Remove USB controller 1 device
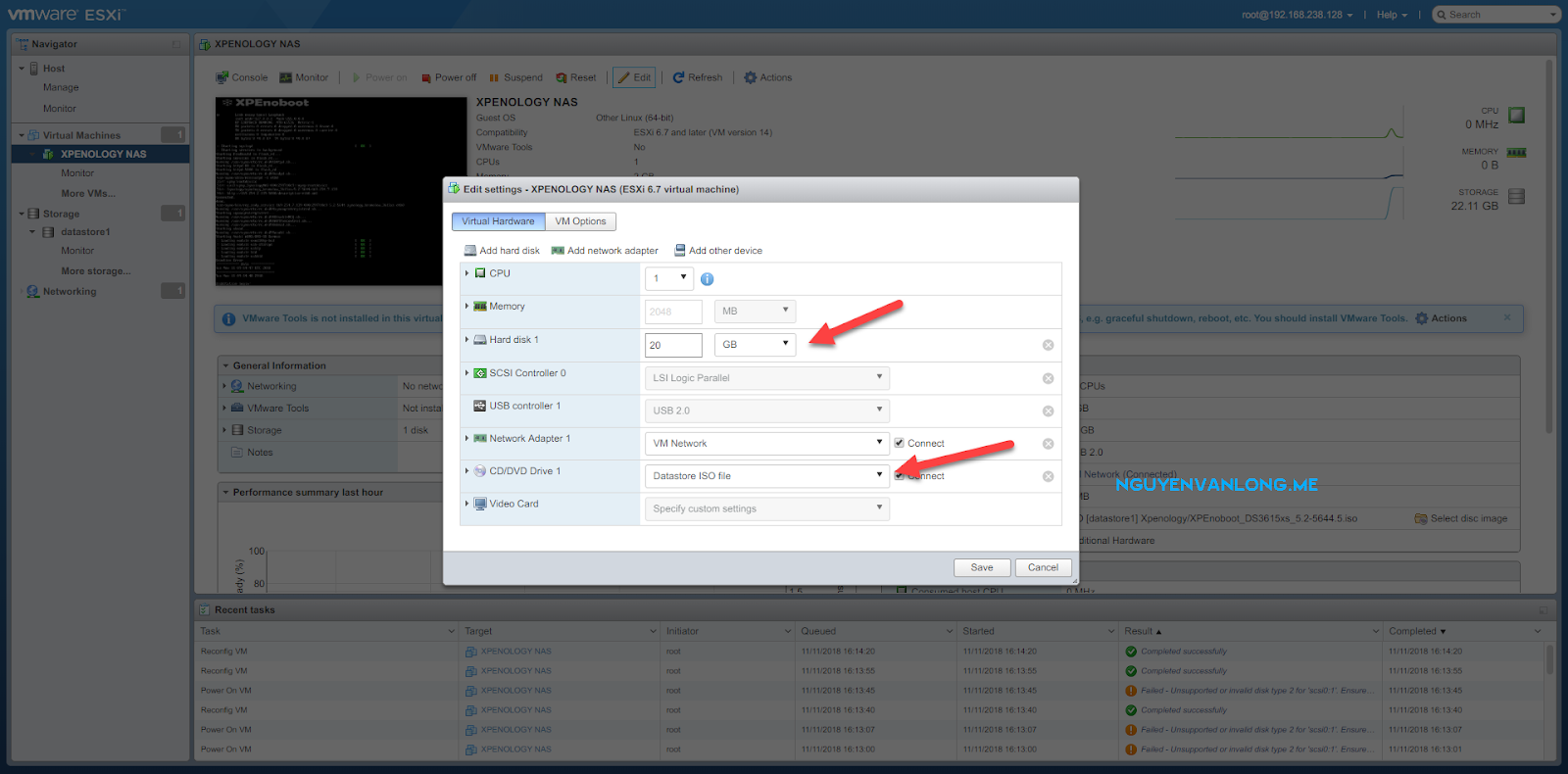 click(1048, 411)
